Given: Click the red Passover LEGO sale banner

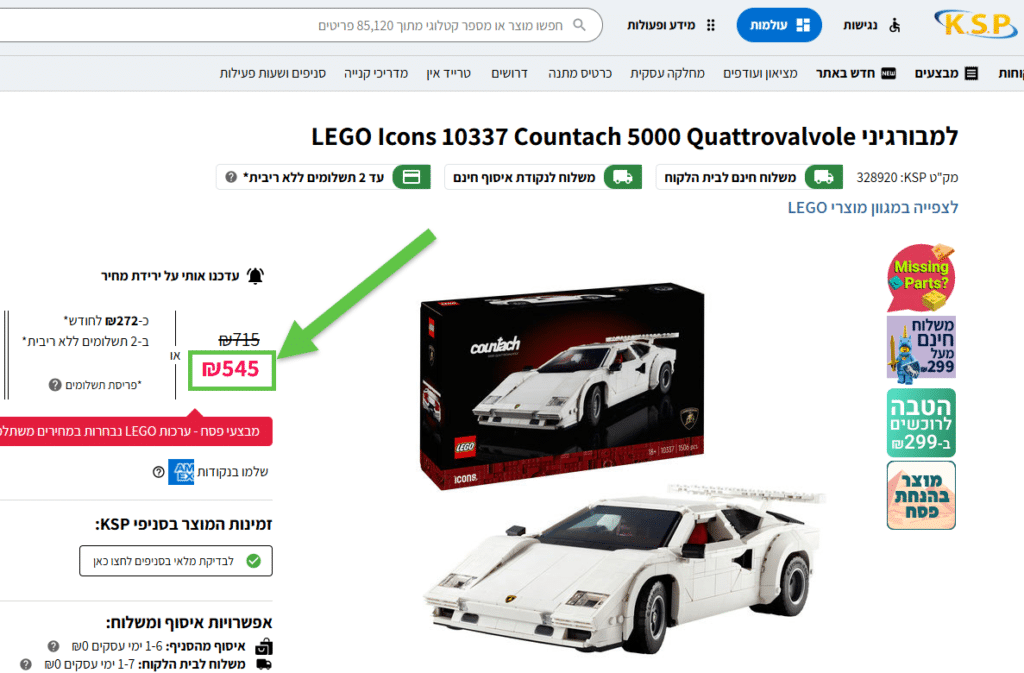Looking at the screenshot, I should coord(136,431).
